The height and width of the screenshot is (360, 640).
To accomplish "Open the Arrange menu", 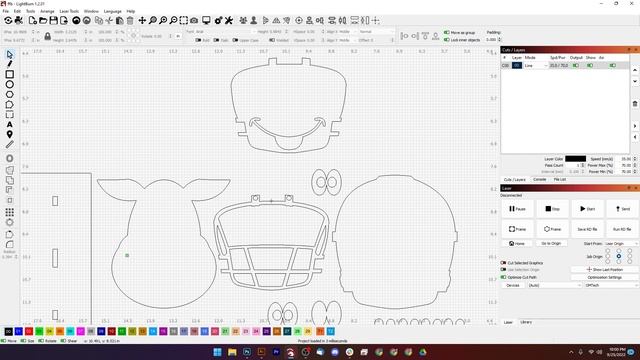I will (47, 11).
